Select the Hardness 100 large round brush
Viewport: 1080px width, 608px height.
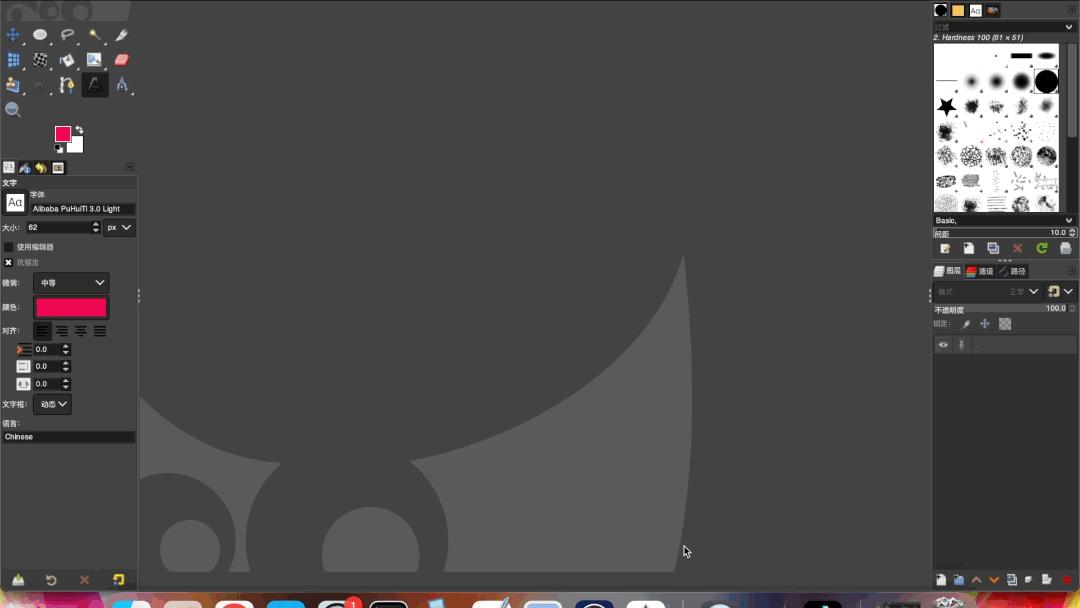click(1046, 81)
